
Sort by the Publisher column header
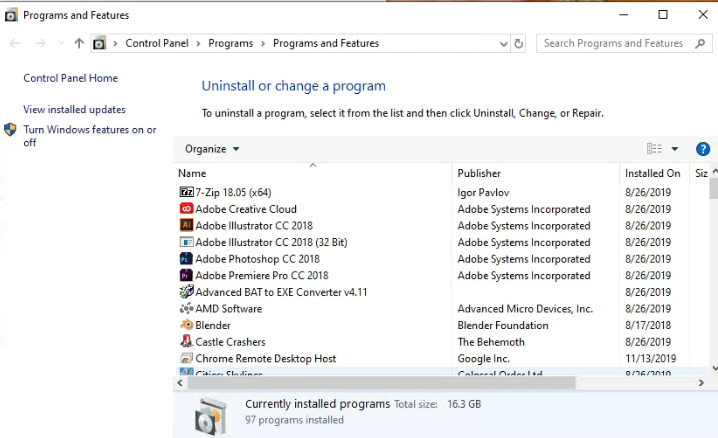click(x=479, y=173)
